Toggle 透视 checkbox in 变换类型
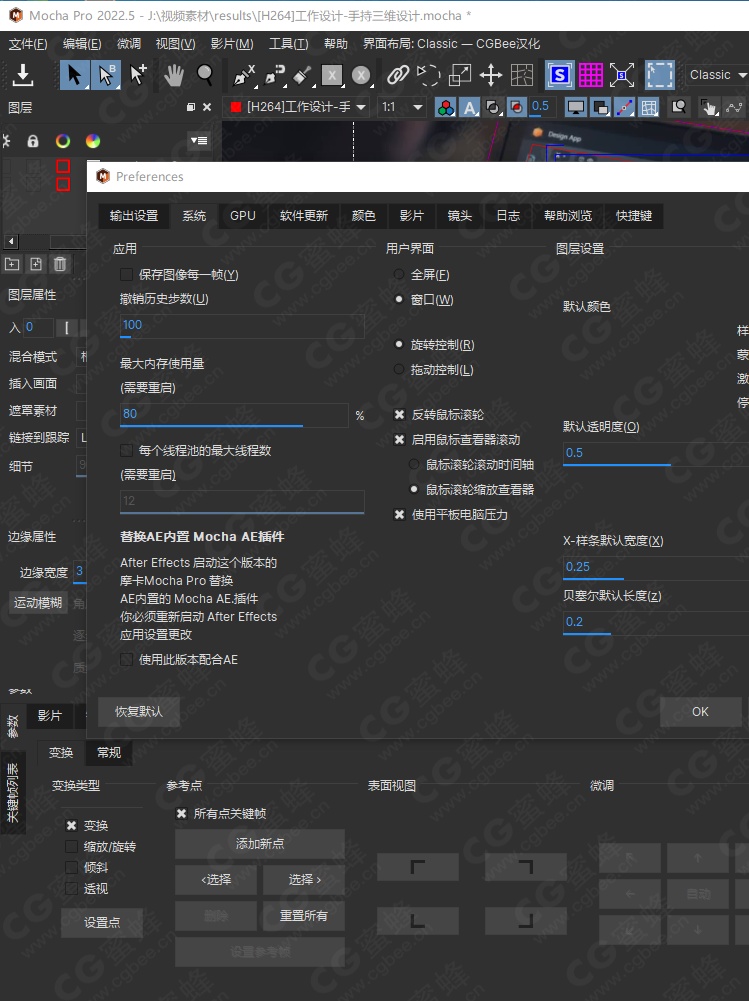Viewport: 749px width, 1001px height. (72, 889)
